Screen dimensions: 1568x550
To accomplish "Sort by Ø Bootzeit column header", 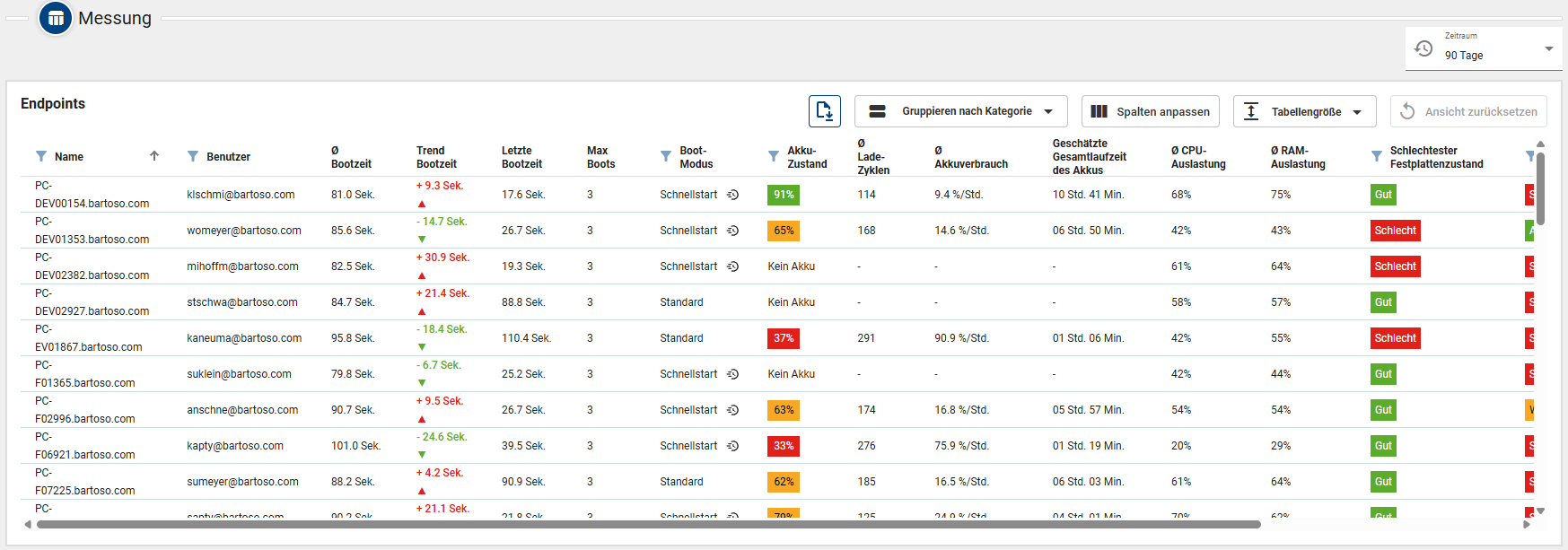I will pos(350,157).
